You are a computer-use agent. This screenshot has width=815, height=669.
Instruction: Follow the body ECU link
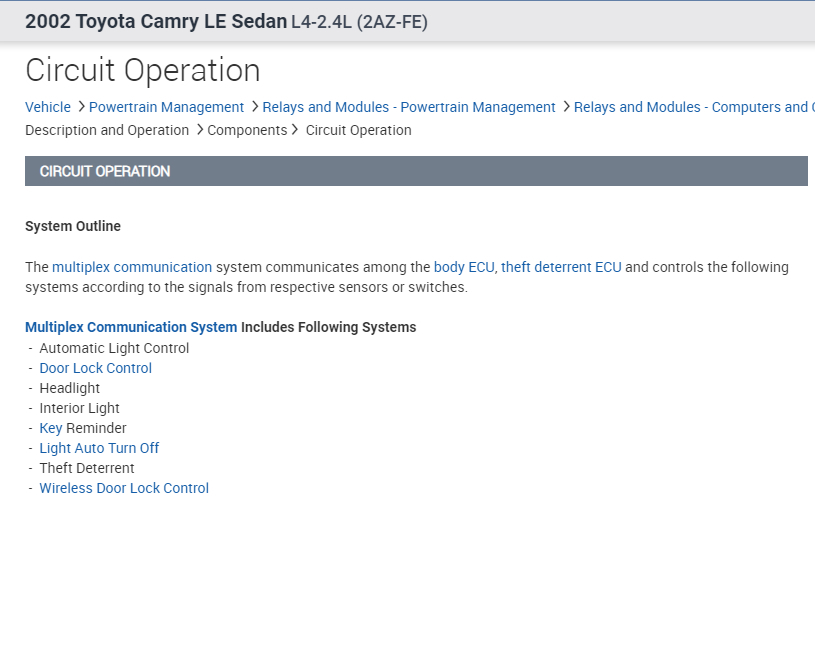click(464, 267)
